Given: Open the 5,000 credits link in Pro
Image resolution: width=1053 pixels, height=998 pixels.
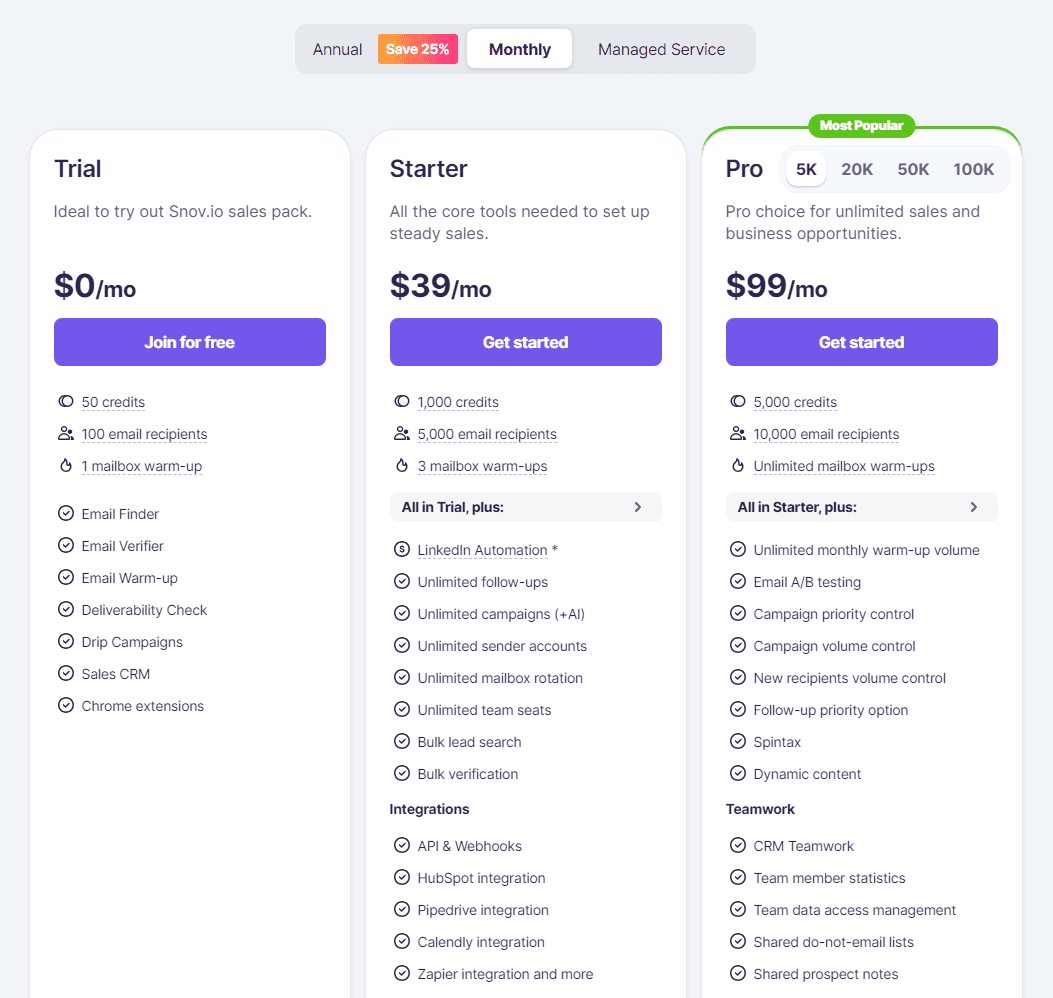Looking at the screenshot, I should coord(795,402).
